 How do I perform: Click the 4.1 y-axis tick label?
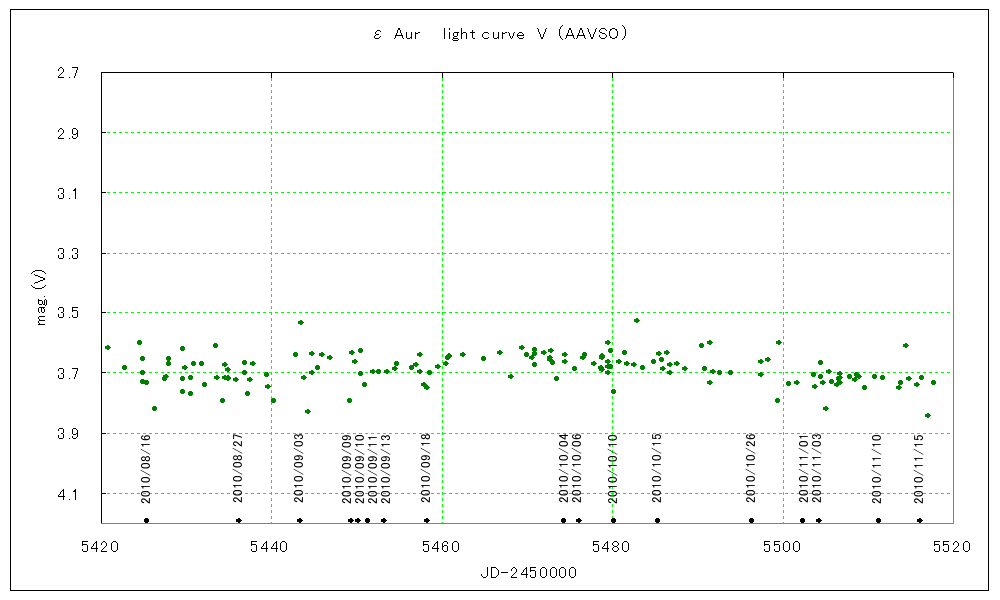pyautogui.click(x=69, y=494)
